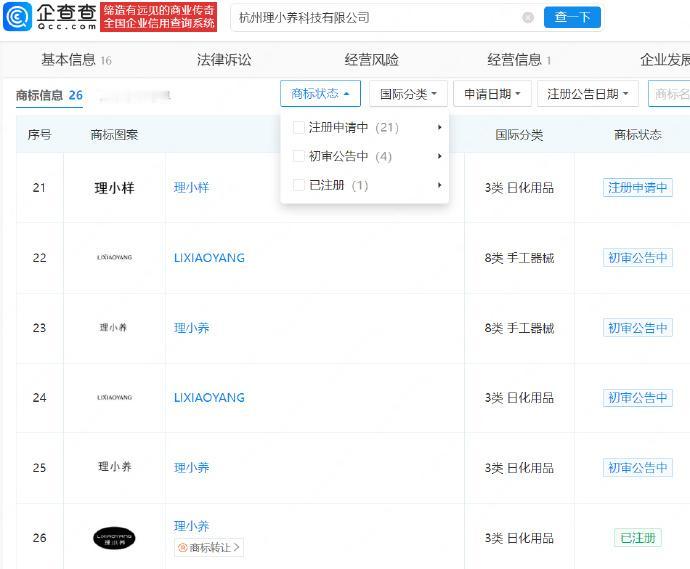Image resolution: width=690 pixels, height=569 pixels.
Task: Open LIXIAOYANG link in row 24
Action: pos(209,398)
